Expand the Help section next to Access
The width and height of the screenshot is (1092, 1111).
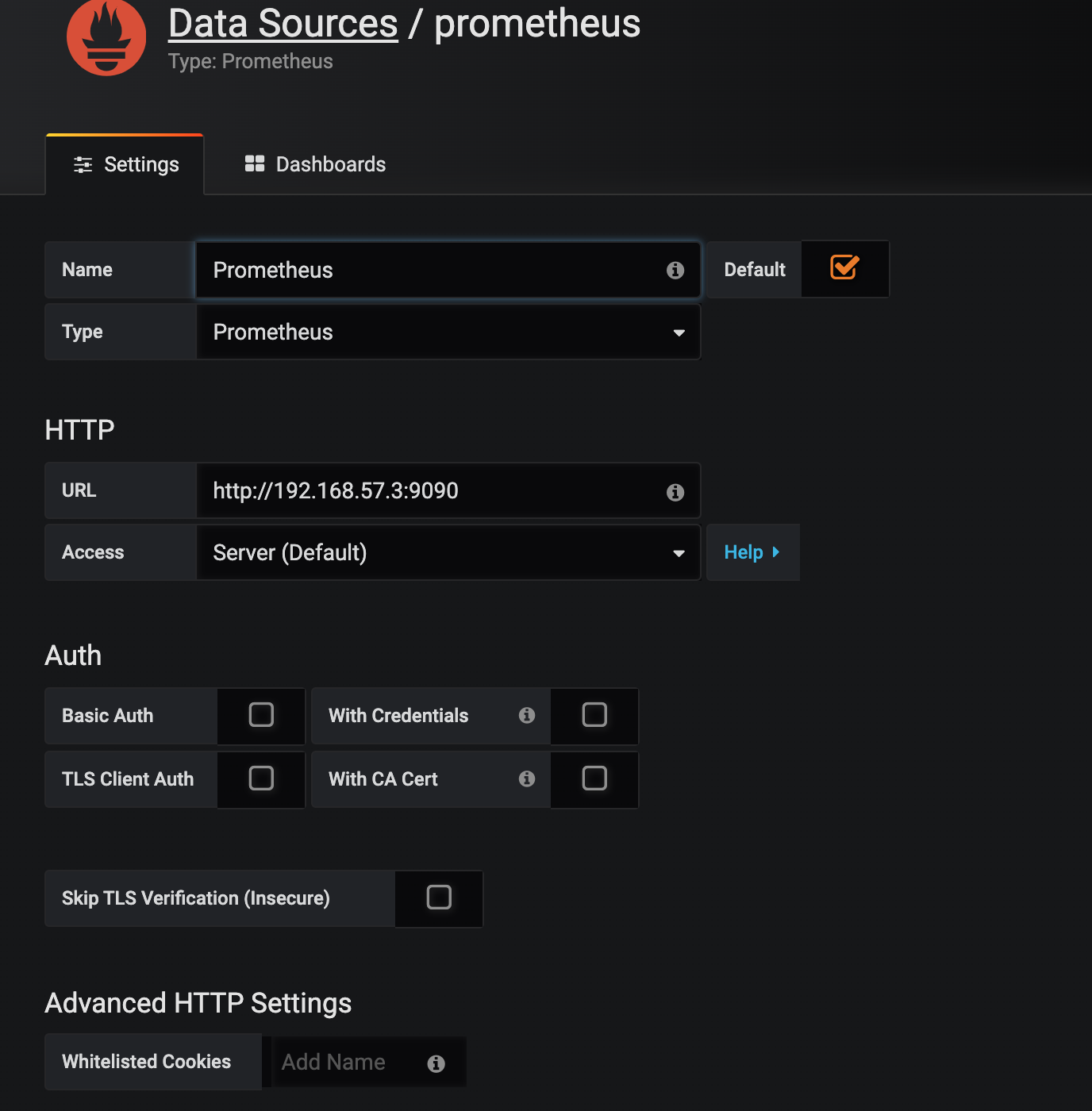click(x=752, y=552)
